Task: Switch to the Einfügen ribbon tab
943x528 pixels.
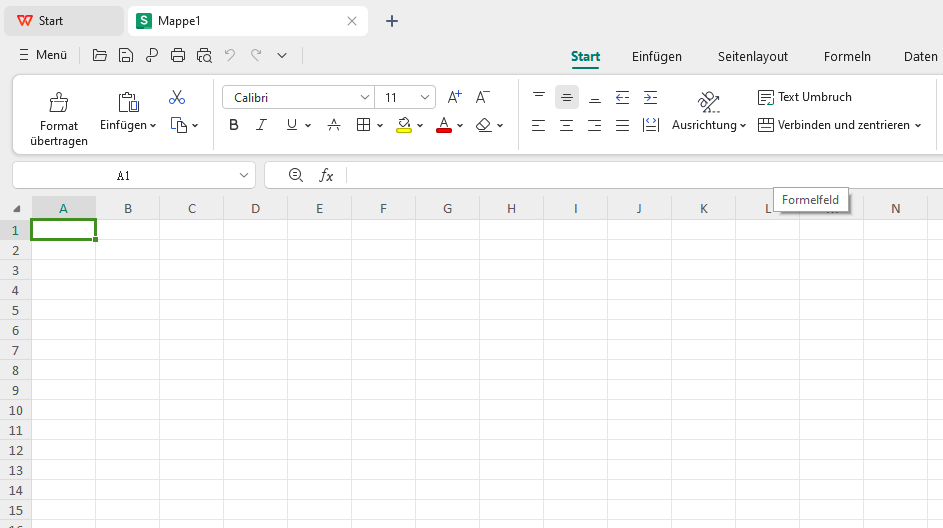Action: point(657,57)
